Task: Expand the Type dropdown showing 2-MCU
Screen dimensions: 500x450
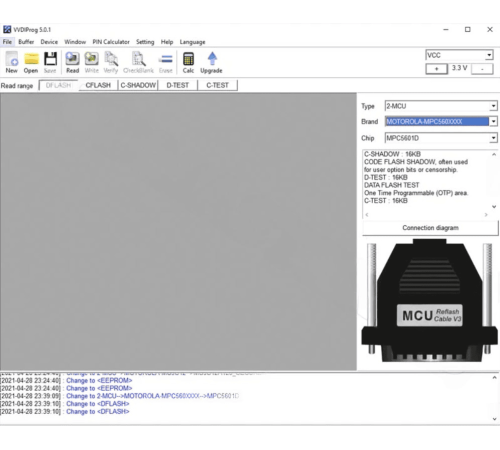Action: click(x=493, y=106)
